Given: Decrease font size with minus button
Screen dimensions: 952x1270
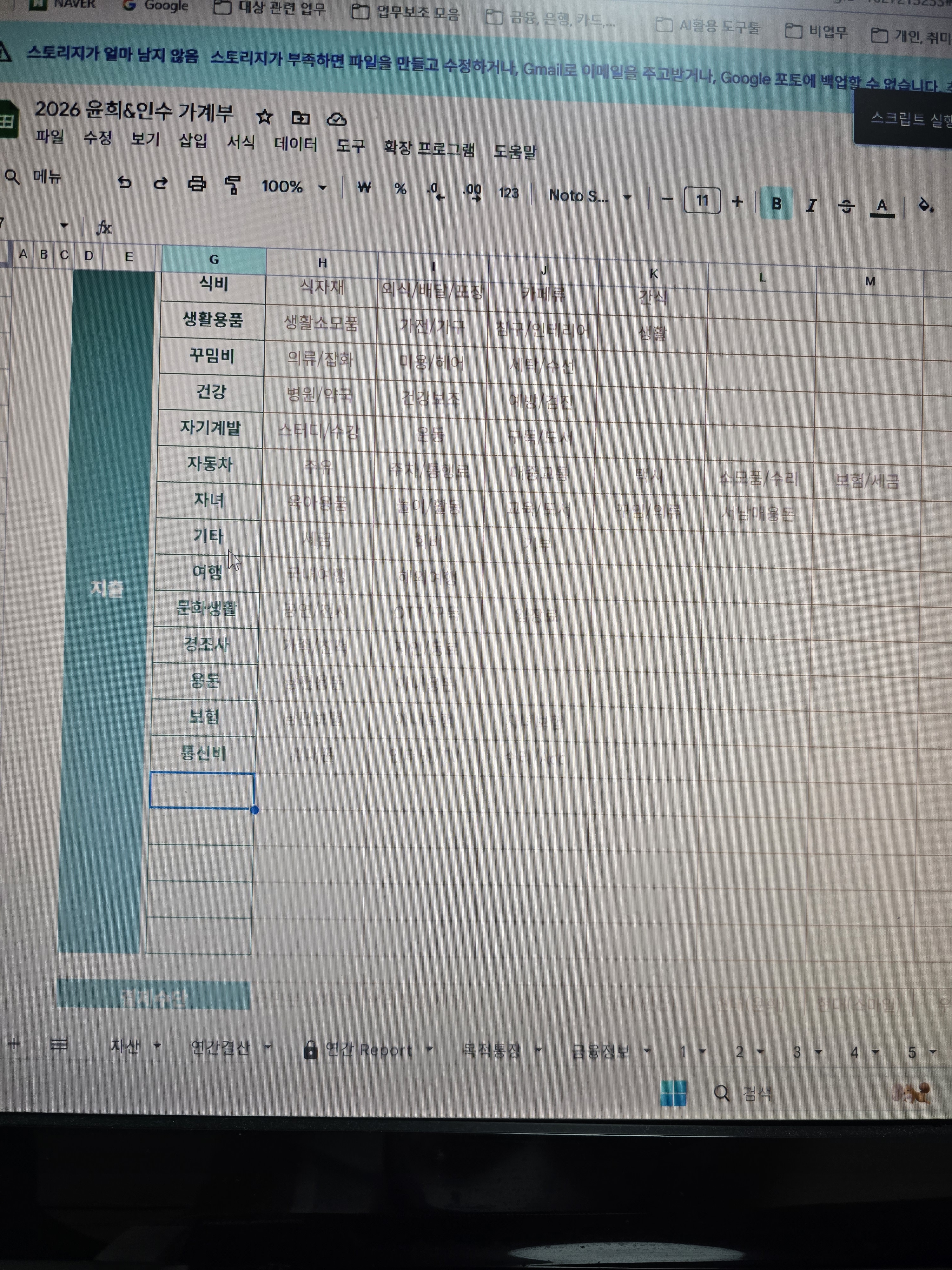Looking at the screenshot, I should tap(667, 199).
